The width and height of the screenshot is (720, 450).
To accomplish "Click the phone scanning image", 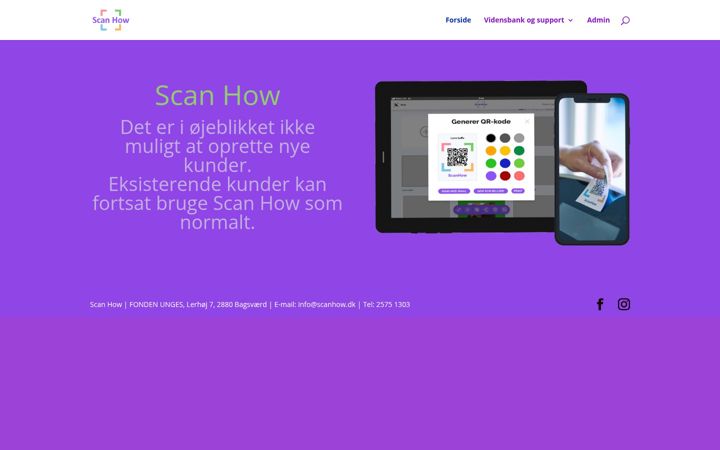I will tap(592, 169).
